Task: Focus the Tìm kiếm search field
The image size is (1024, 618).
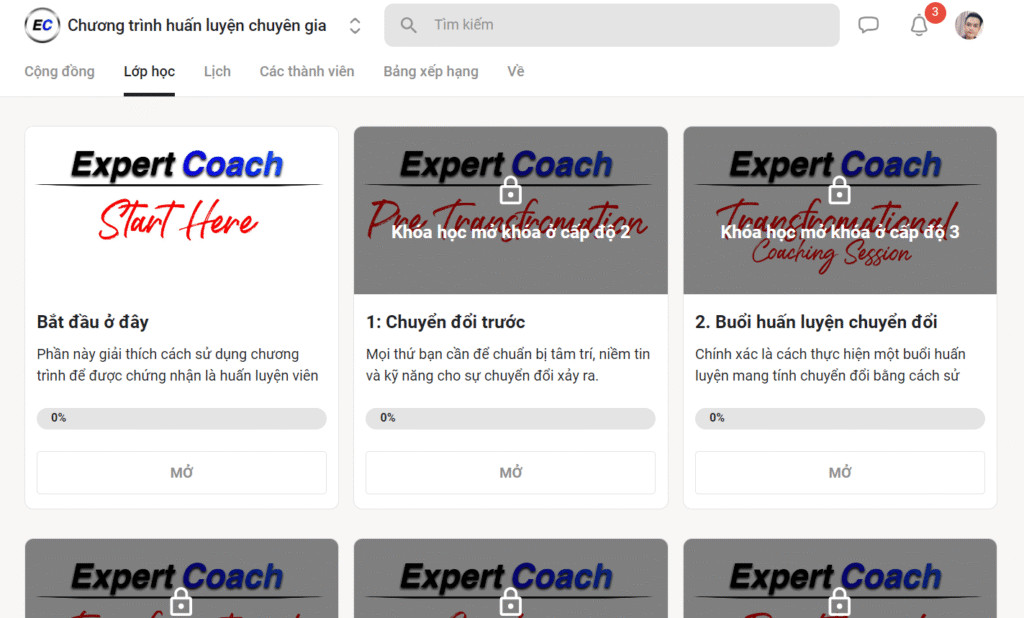Action: pyautogui.click(x=611, y=25)
